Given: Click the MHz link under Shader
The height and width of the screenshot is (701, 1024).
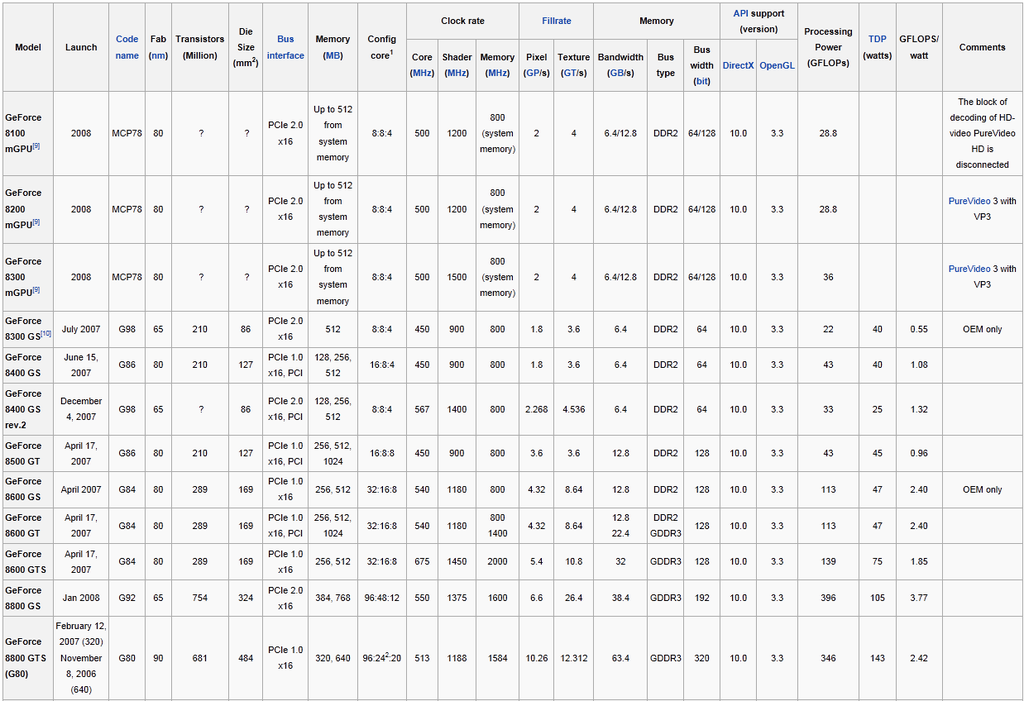Looking at the screenshot, I should [x=456, y=73].
